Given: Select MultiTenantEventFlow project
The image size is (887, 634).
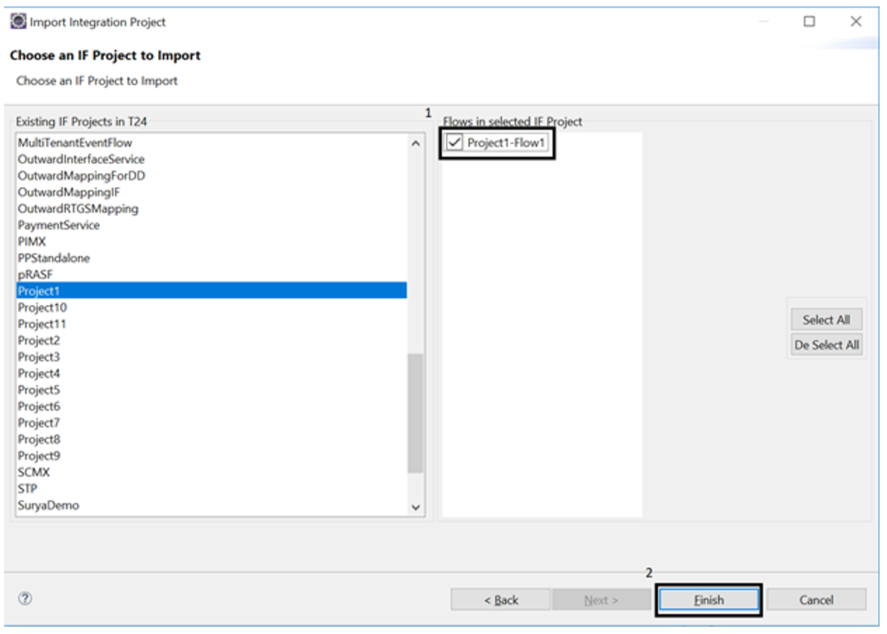Looking at the screenshot, I should click(x=75, y=143).
